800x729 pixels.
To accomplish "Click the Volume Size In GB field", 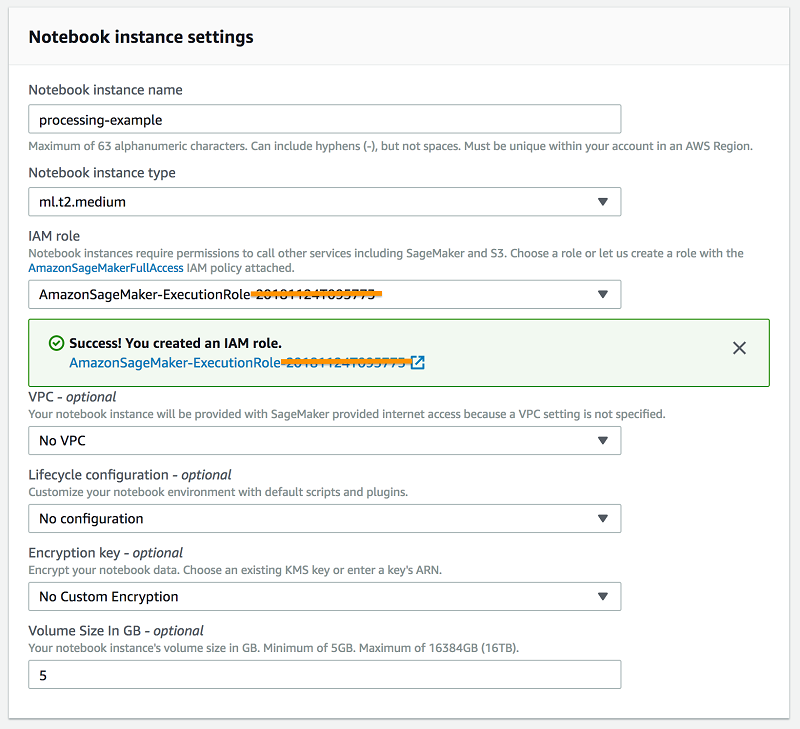I will point(324,675).
